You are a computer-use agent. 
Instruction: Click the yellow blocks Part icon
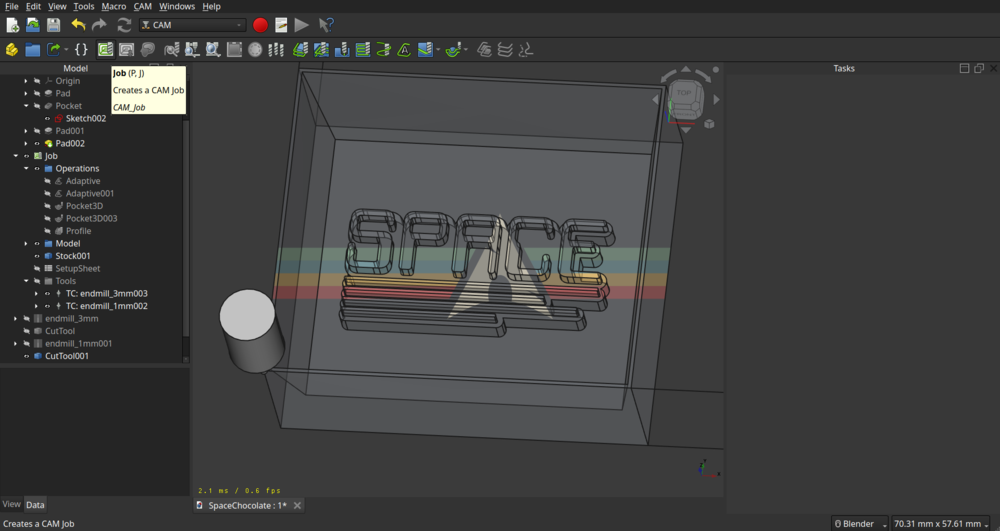pos(11,50)
